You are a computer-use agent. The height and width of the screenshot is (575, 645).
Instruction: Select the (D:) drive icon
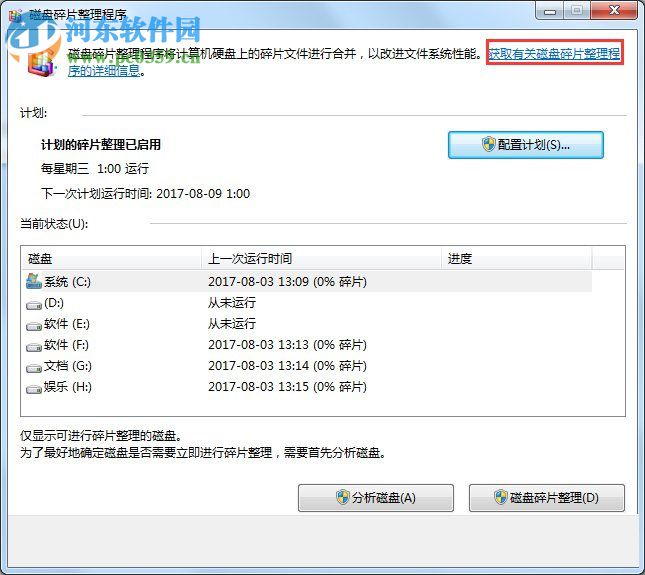coord(34,305)
